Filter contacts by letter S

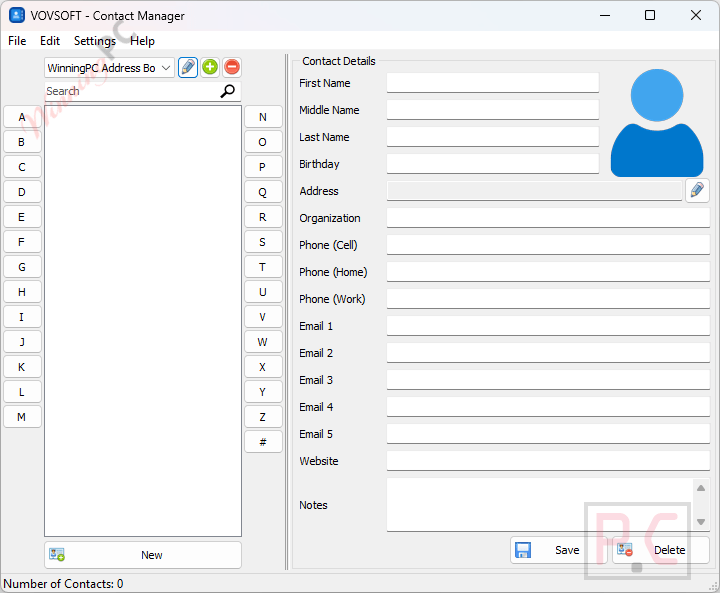coord(263,242)
